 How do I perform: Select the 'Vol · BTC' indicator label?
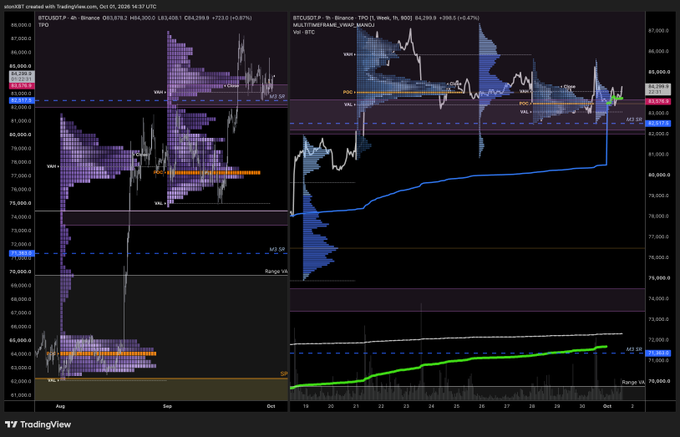(x=304, y=32)
